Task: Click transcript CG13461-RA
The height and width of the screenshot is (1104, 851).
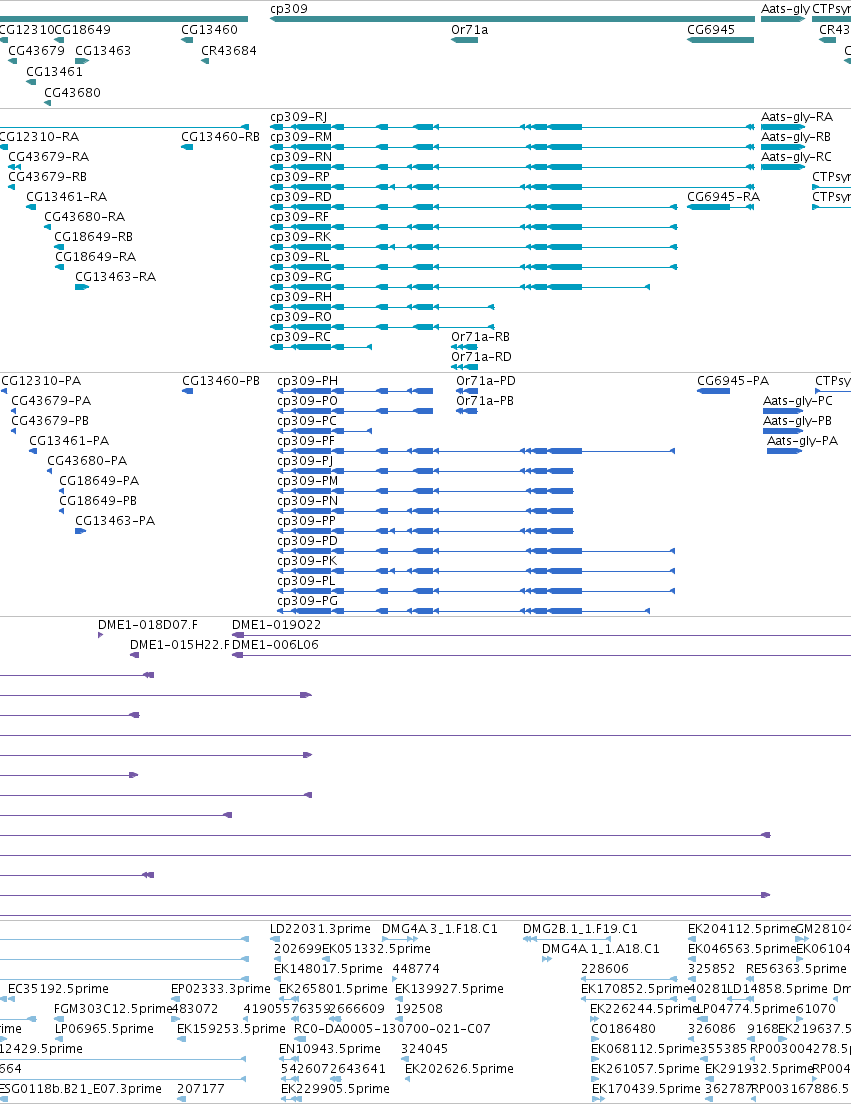Action: pyautogui.click(x=67, y=196)
